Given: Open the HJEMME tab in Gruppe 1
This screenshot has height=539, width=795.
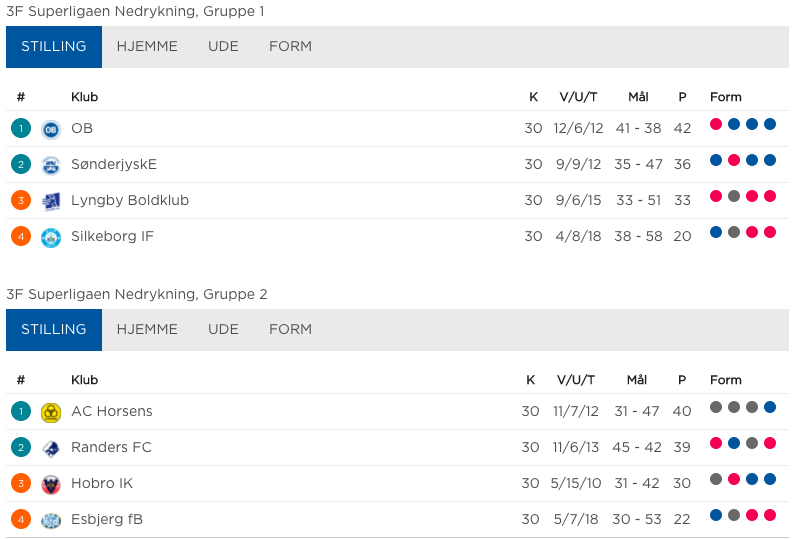Looking at the screenshot, I should point(147,47).
